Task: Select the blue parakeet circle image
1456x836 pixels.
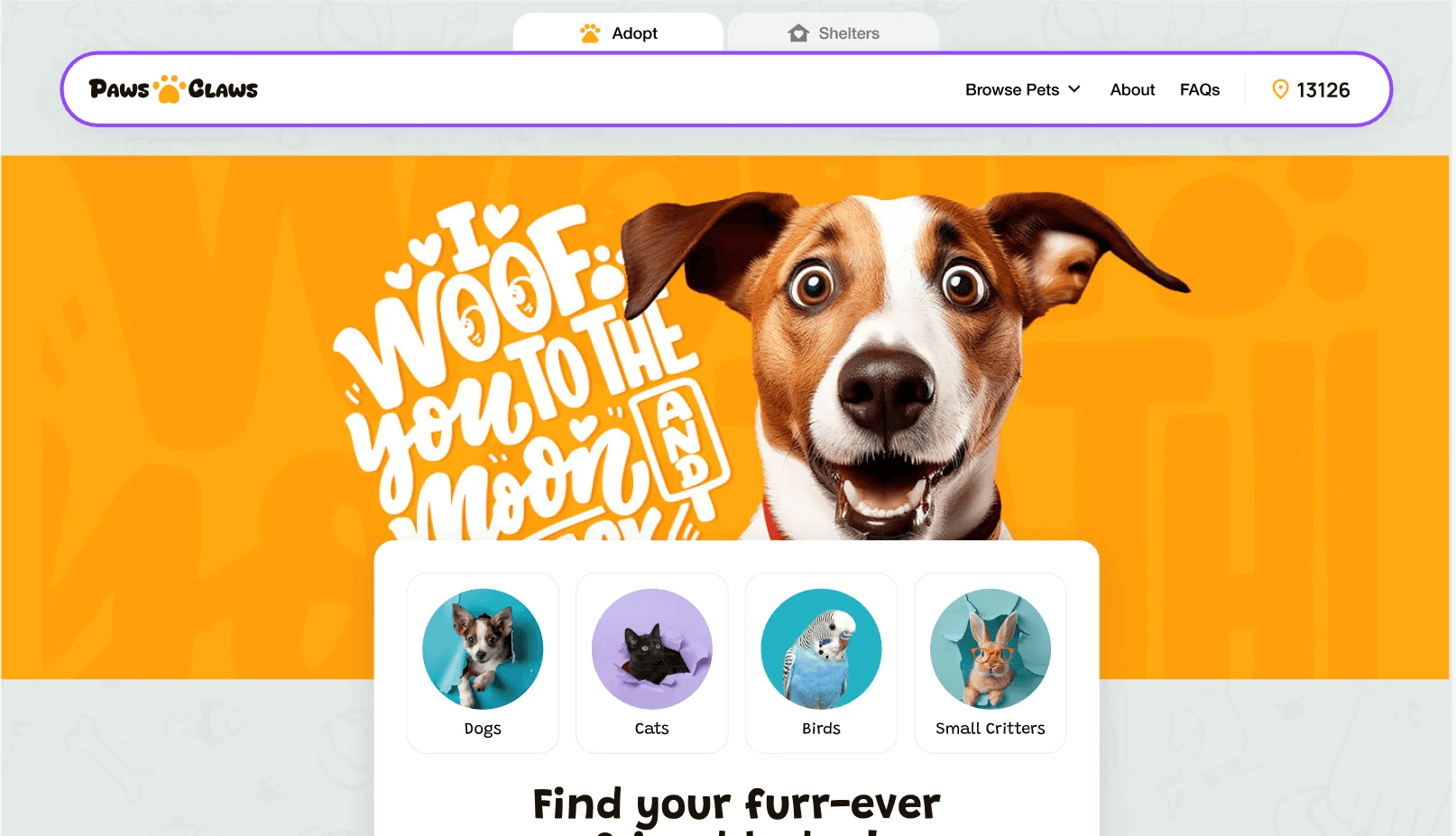Action: (x=821, y=649)
